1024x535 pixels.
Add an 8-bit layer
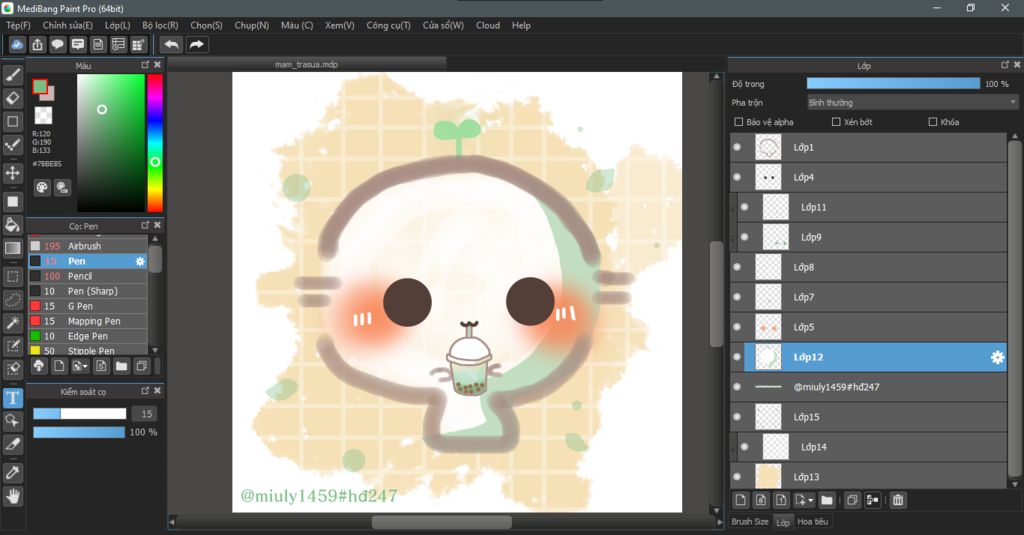coord(761,500)
